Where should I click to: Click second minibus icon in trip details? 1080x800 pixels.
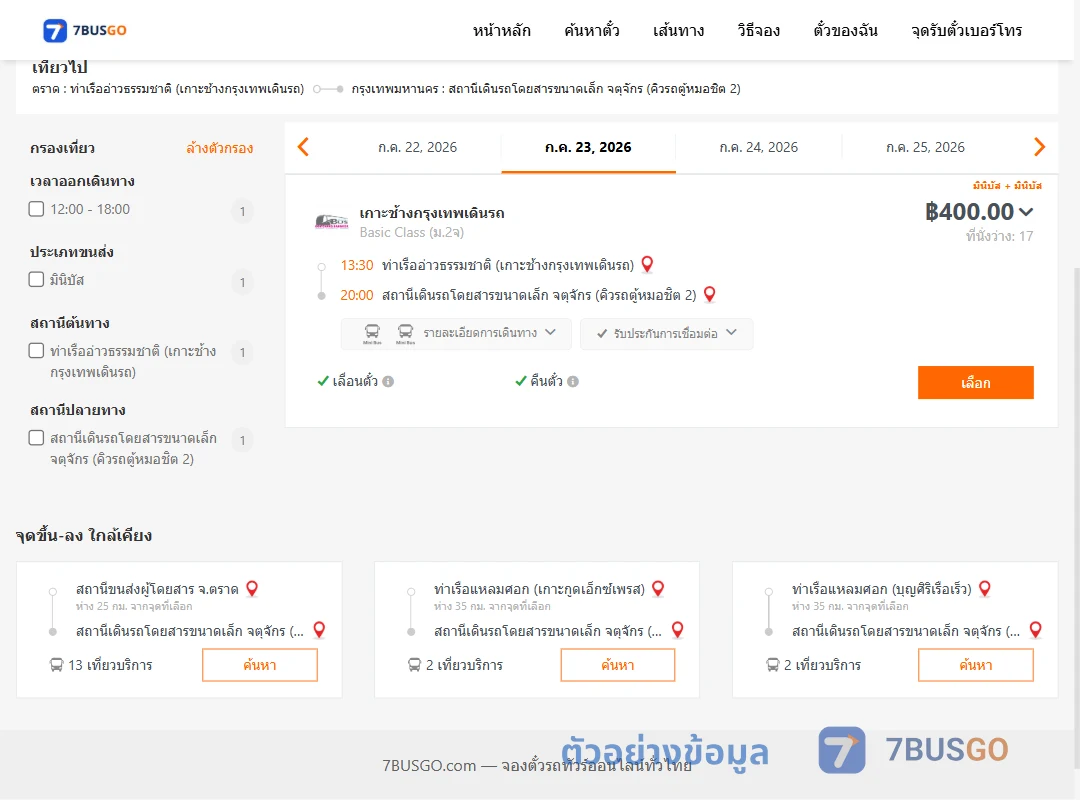tap(406, 334)
